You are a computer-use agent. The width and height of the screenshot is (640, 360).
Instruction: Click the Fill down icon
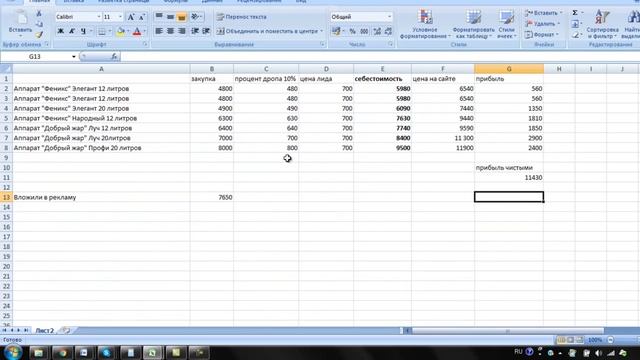click(575, 24)
